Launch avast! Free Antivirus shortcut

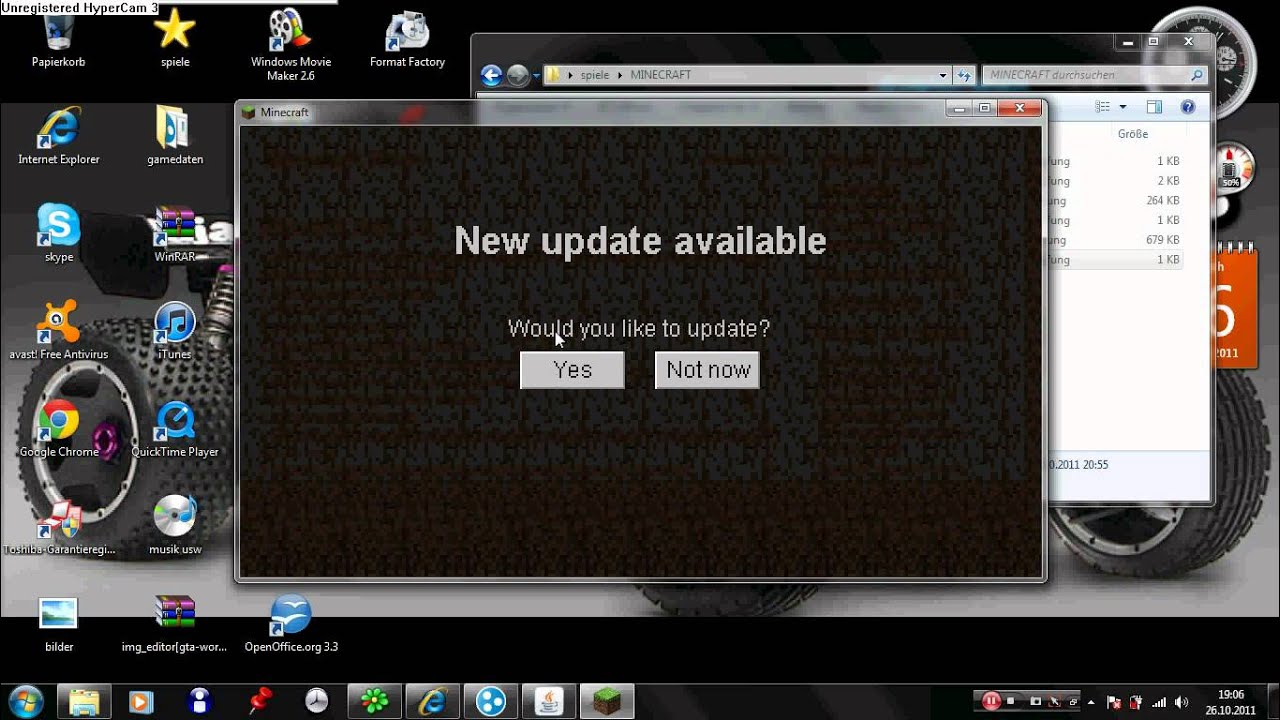click(59, 330)
